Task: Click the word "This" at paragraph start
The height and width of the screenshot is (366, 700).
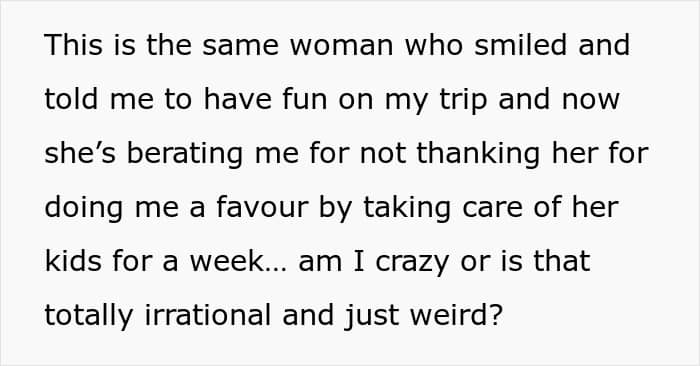Action: pos(74,45)
